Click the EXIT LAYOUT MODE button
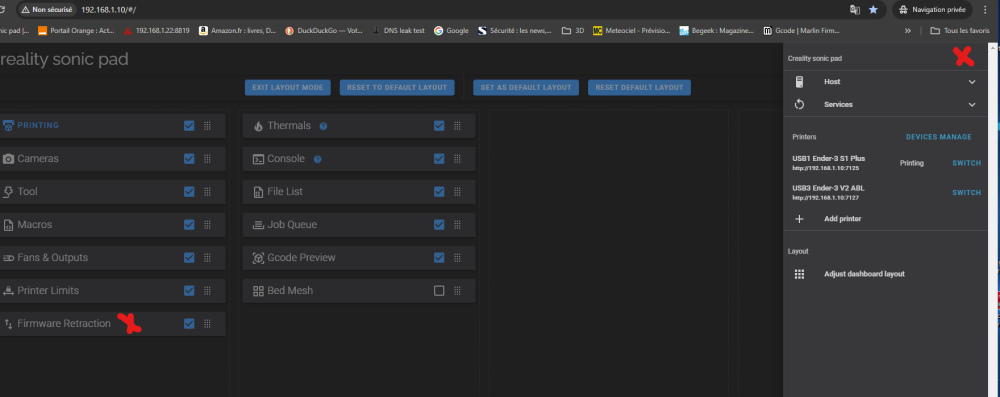The height and width of the screenshot is (397, 1000). tap(288, 87)
